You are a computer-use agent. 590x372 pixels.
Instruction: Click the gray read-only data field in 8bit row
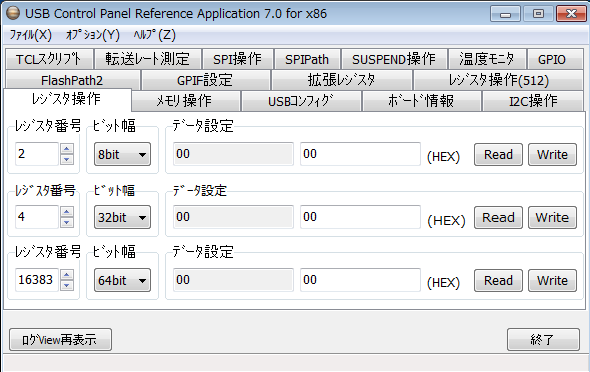point(233,154)
